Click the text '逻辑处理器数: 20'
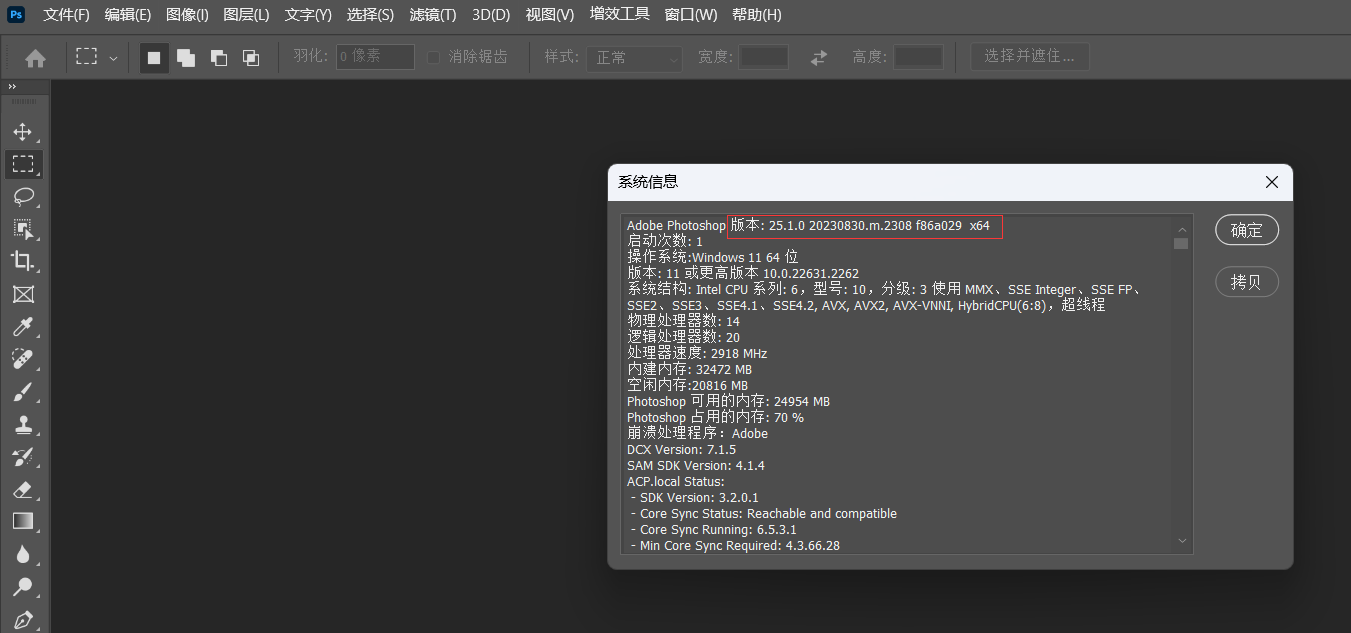Screen dimensions: 1351x633 point(683,337)
